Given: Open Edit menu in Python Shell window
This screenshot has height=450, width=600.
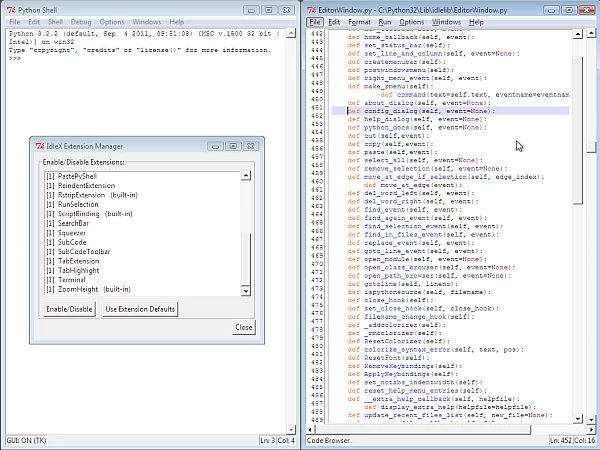Looking at the screenshot, I should [x=34, y=22].
